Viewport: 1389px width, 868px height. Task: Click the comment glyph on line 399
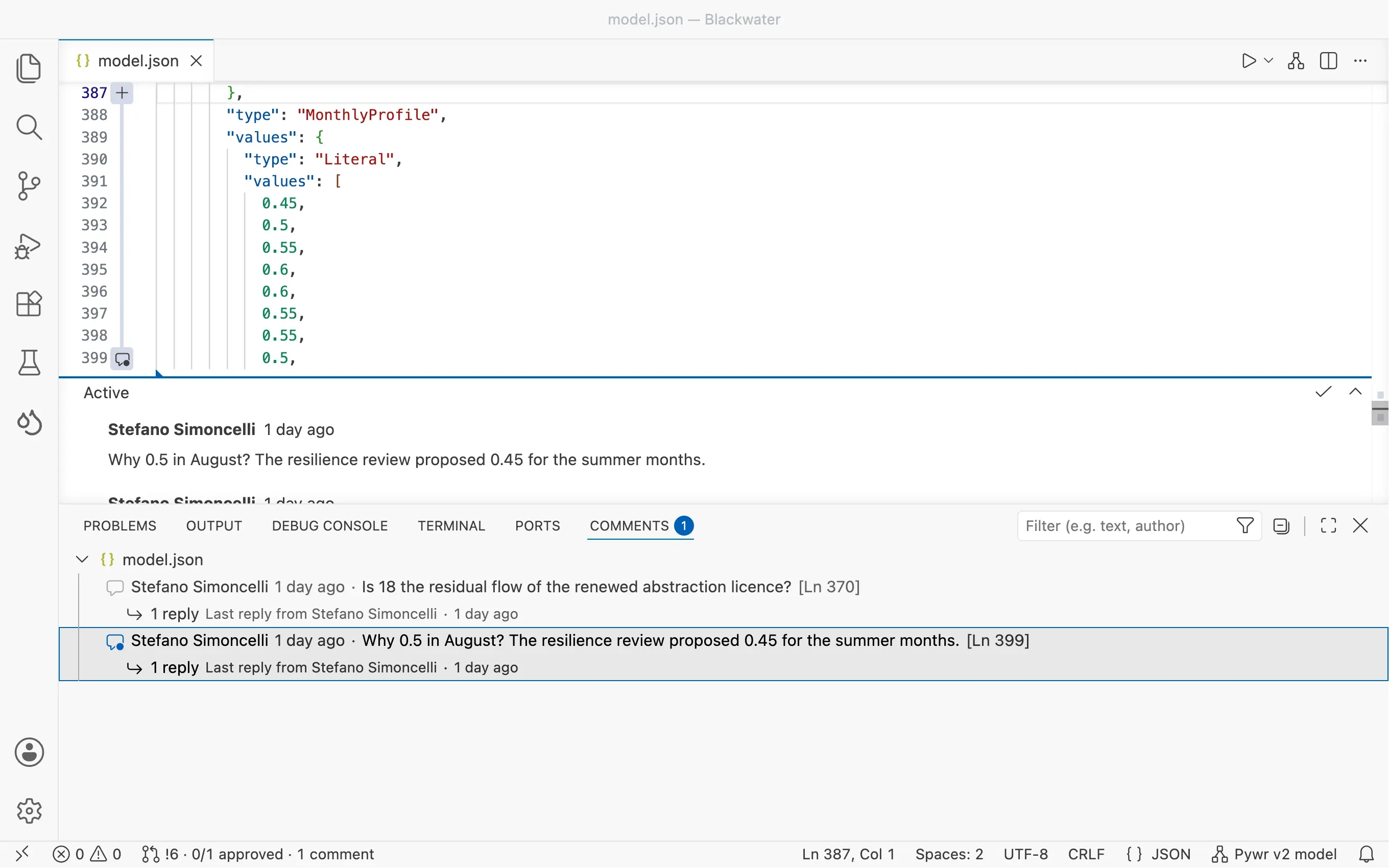(x=122, y=359)
